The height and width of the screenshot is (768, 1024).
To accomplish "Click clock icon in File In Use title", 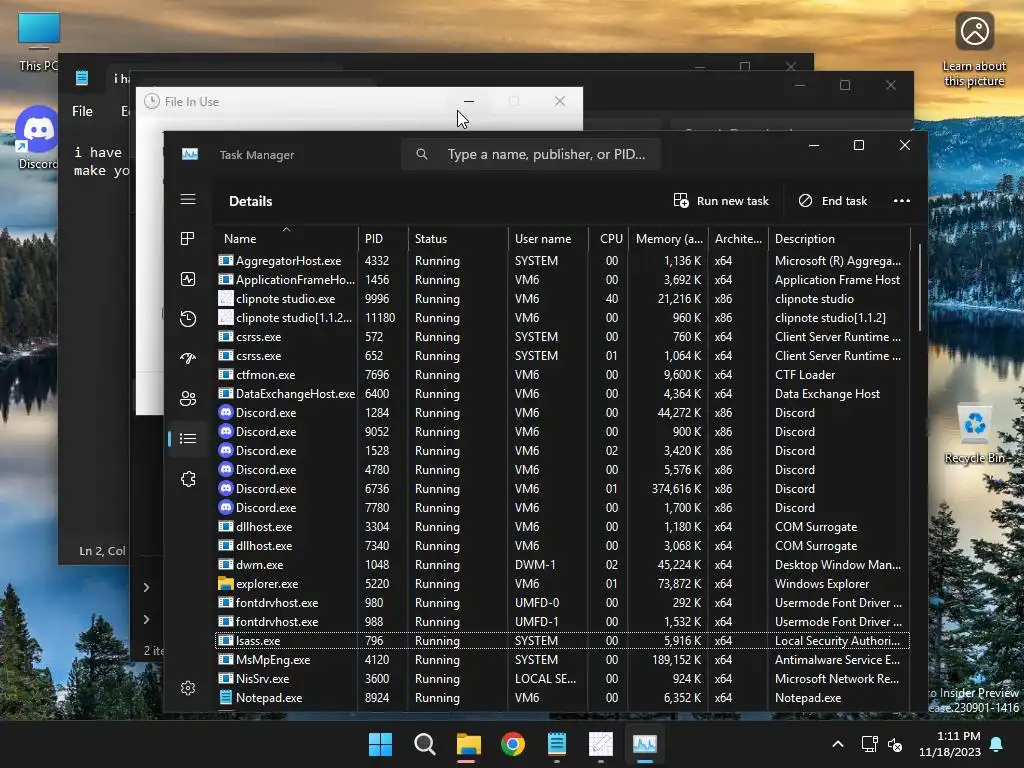I will coord(152,101).
